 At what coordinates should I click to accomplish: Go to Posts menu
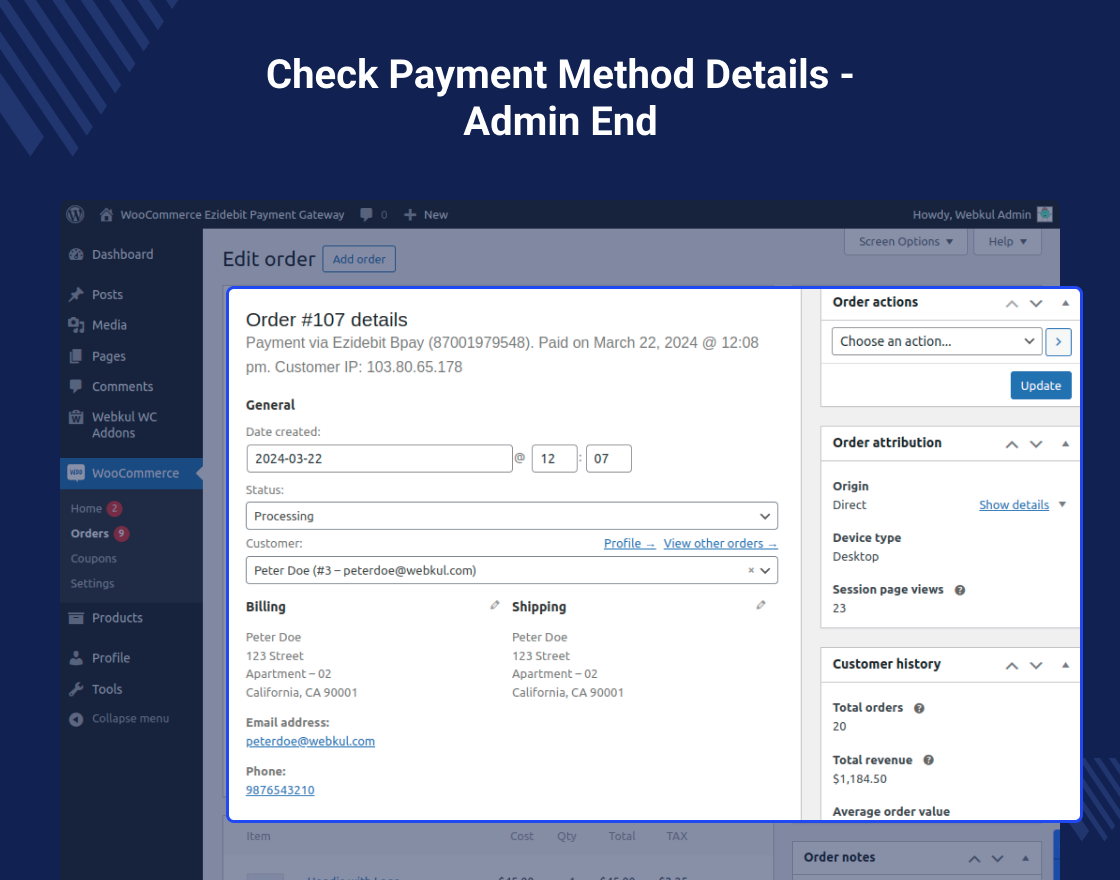tap(107, 294)
